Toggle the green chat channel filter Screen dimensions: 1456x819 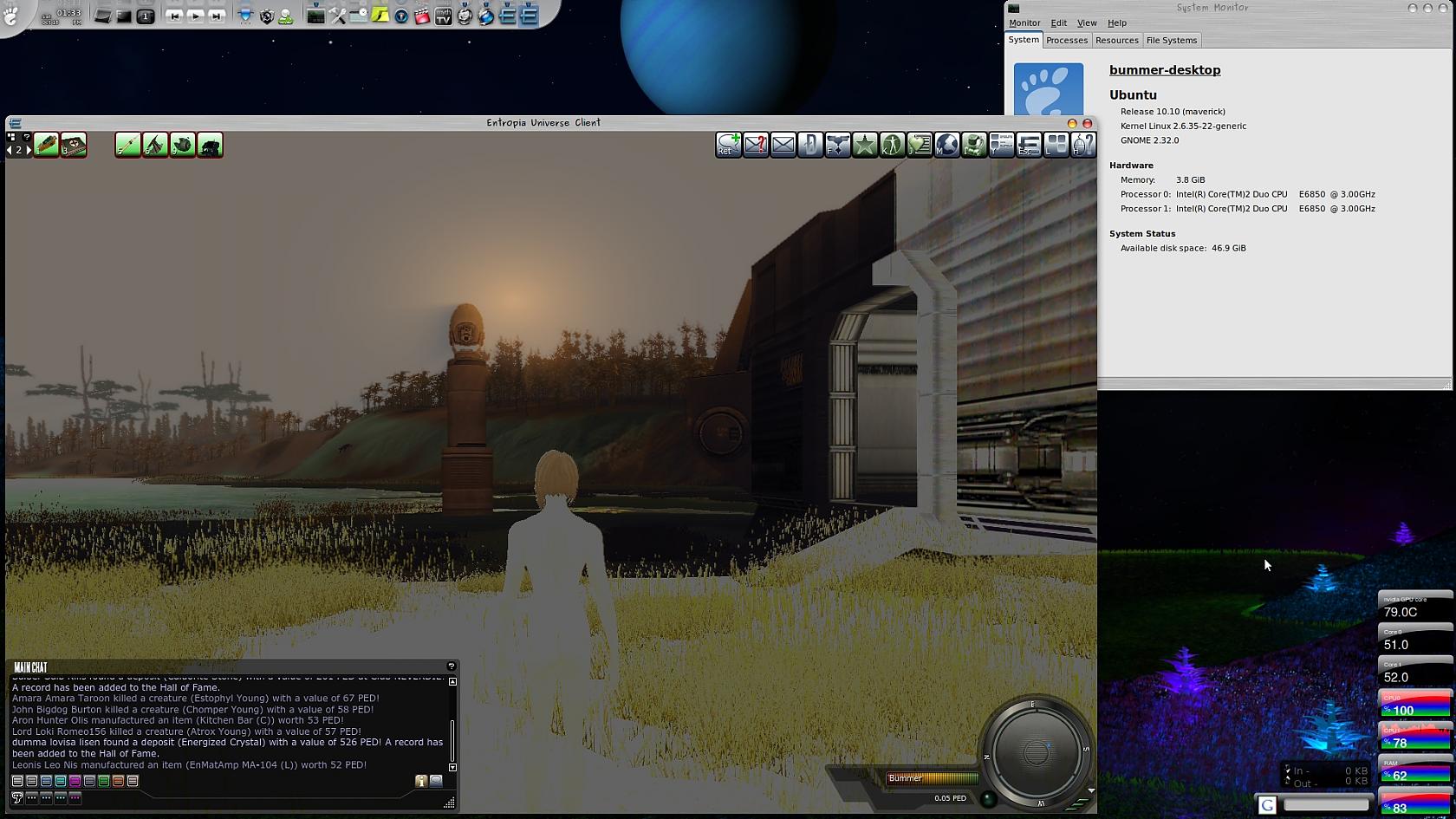pyautogui.click(x=104, y=781)
